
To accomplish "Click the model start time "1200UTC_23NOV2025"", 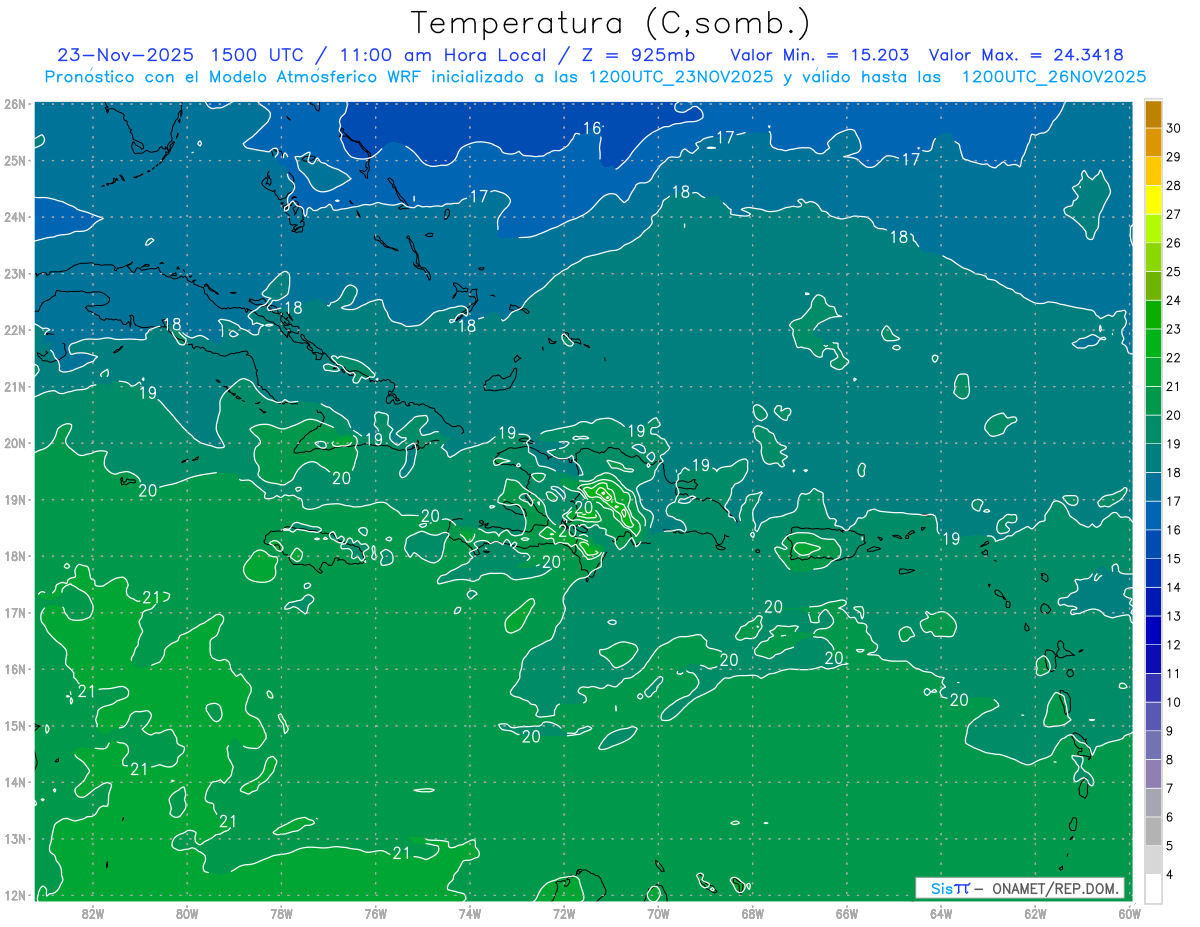I will click(x=680, y=77).
